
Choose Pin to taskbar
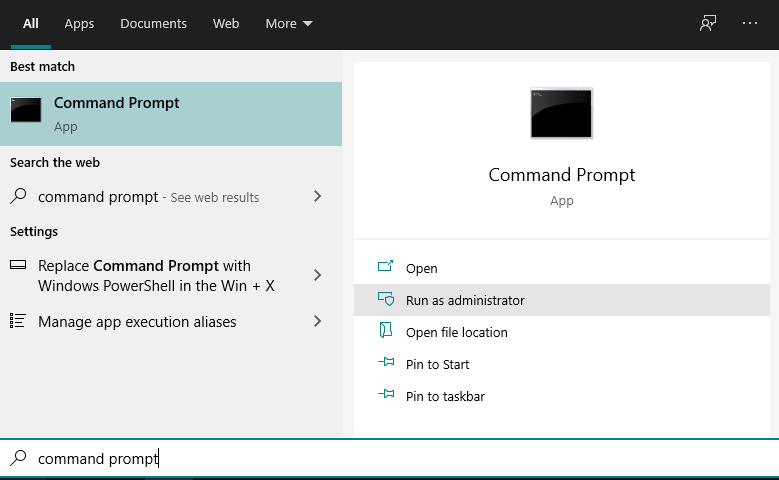[x=562, y=396]
